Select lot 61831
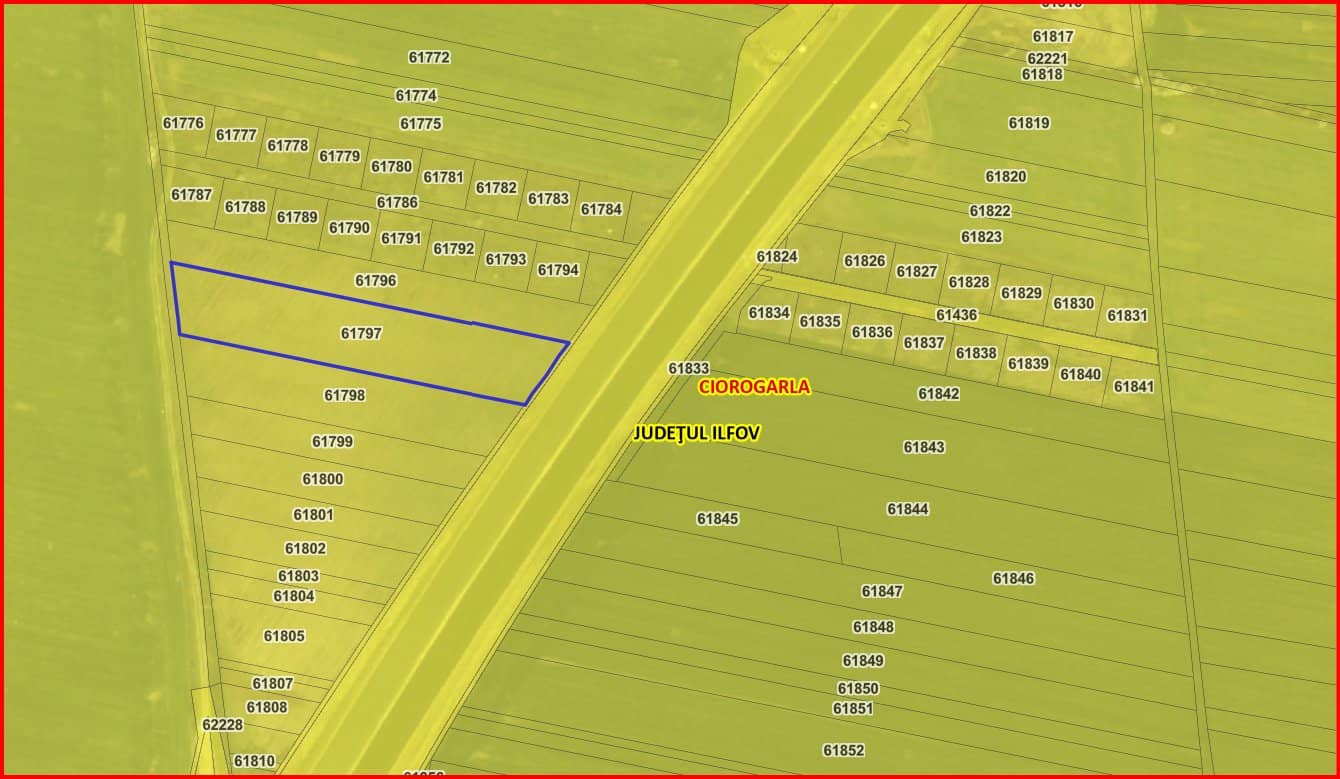The width and height of the screenshot is (1340, 779). click(x=1127, y=315)
